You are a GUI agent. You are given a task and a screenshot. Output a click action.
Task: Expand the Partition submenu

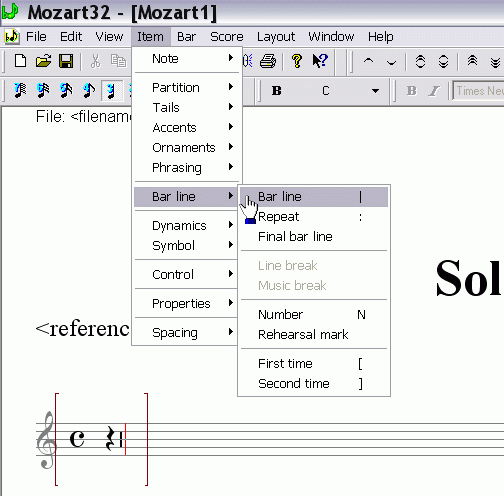coord(187,88)
